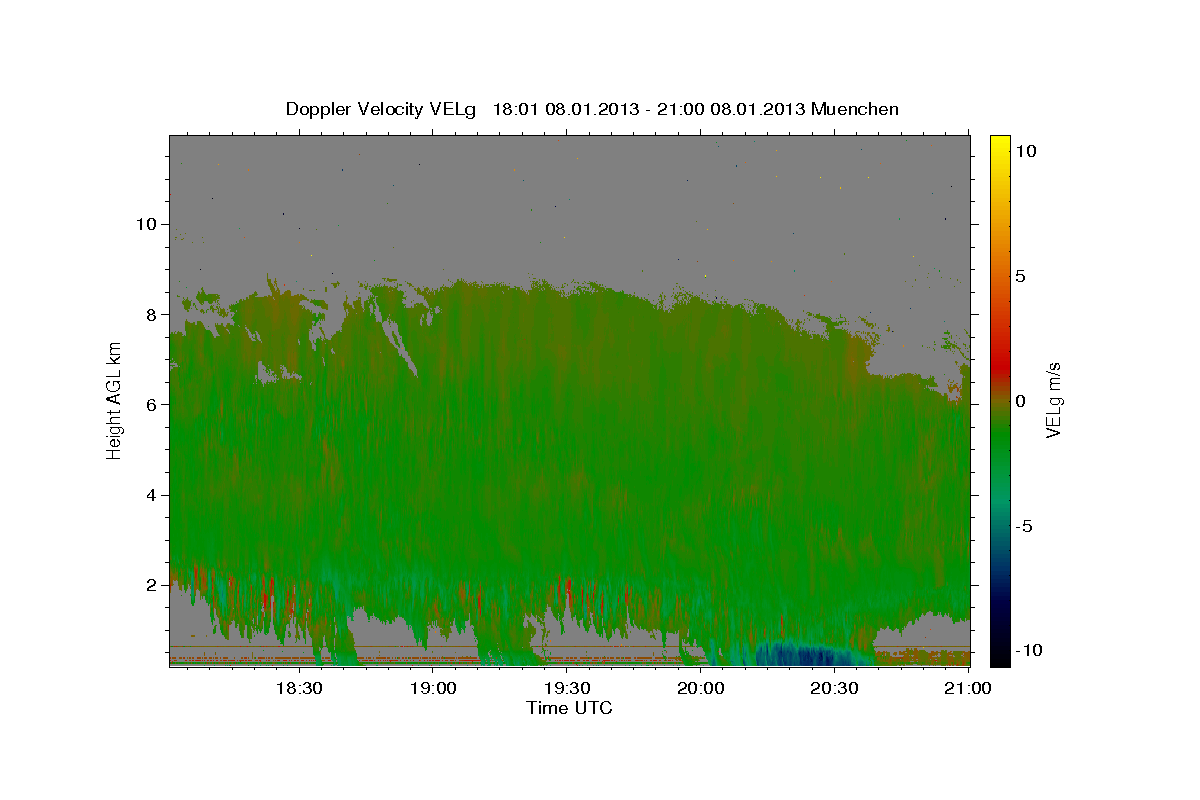The height and width of the screenshot is (800, 1200).
Task: Pick the red section of the colorbar
Action: point(1000,365)
